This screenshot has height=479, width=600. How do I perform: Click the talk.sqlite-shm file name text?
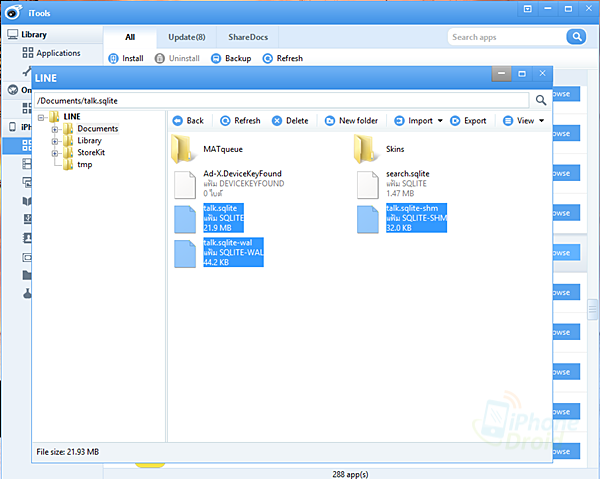click(412, 208)
